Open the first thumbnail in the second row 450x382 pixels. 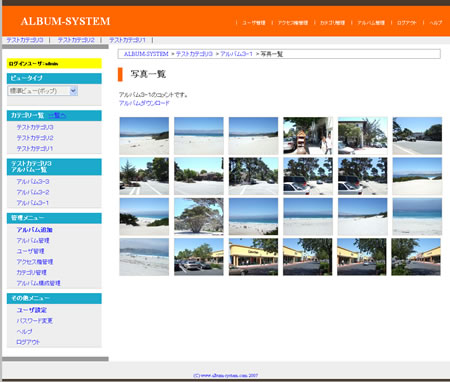point(144,176)
